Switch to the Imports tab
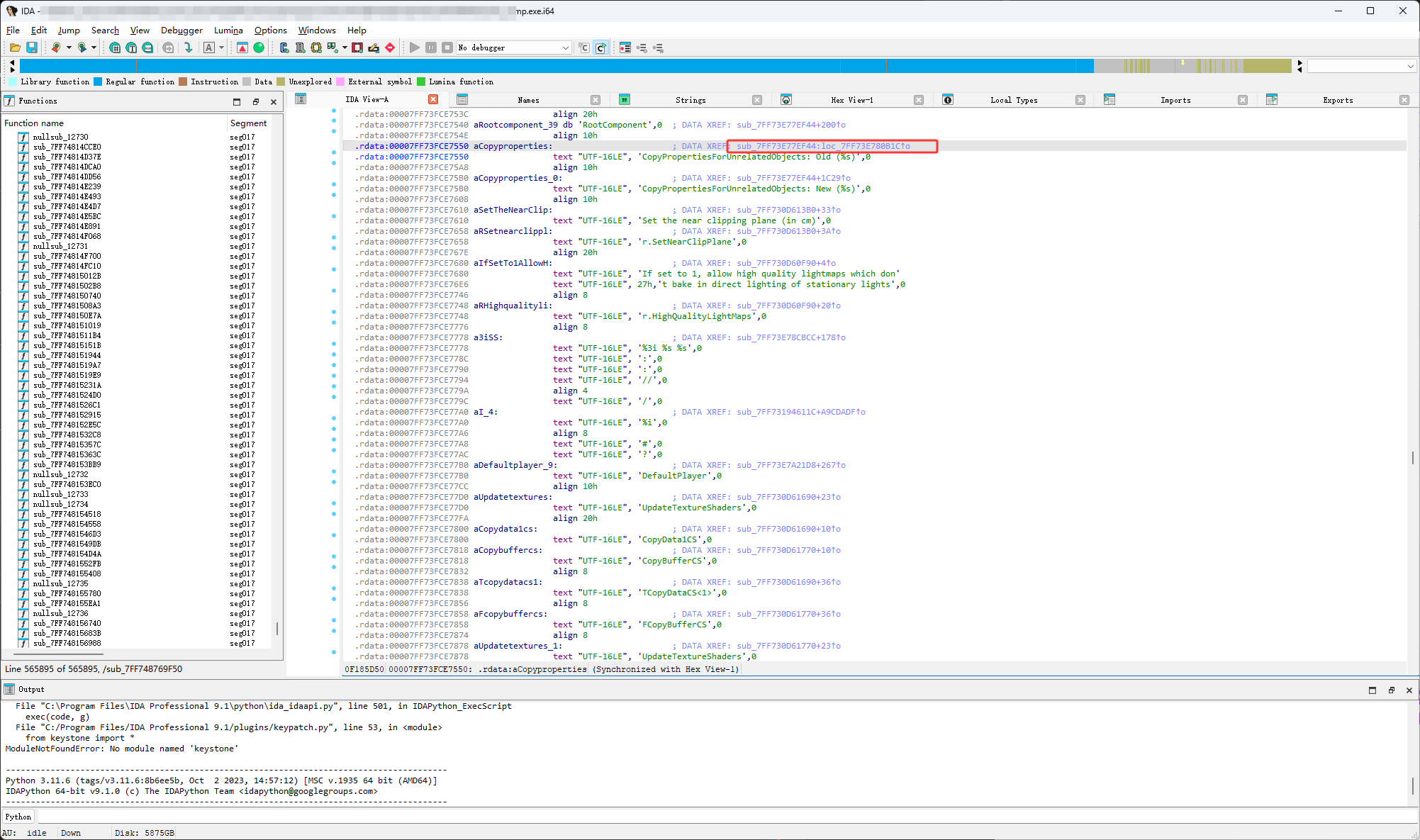The image size is (1420, 840). (1175, 100)
